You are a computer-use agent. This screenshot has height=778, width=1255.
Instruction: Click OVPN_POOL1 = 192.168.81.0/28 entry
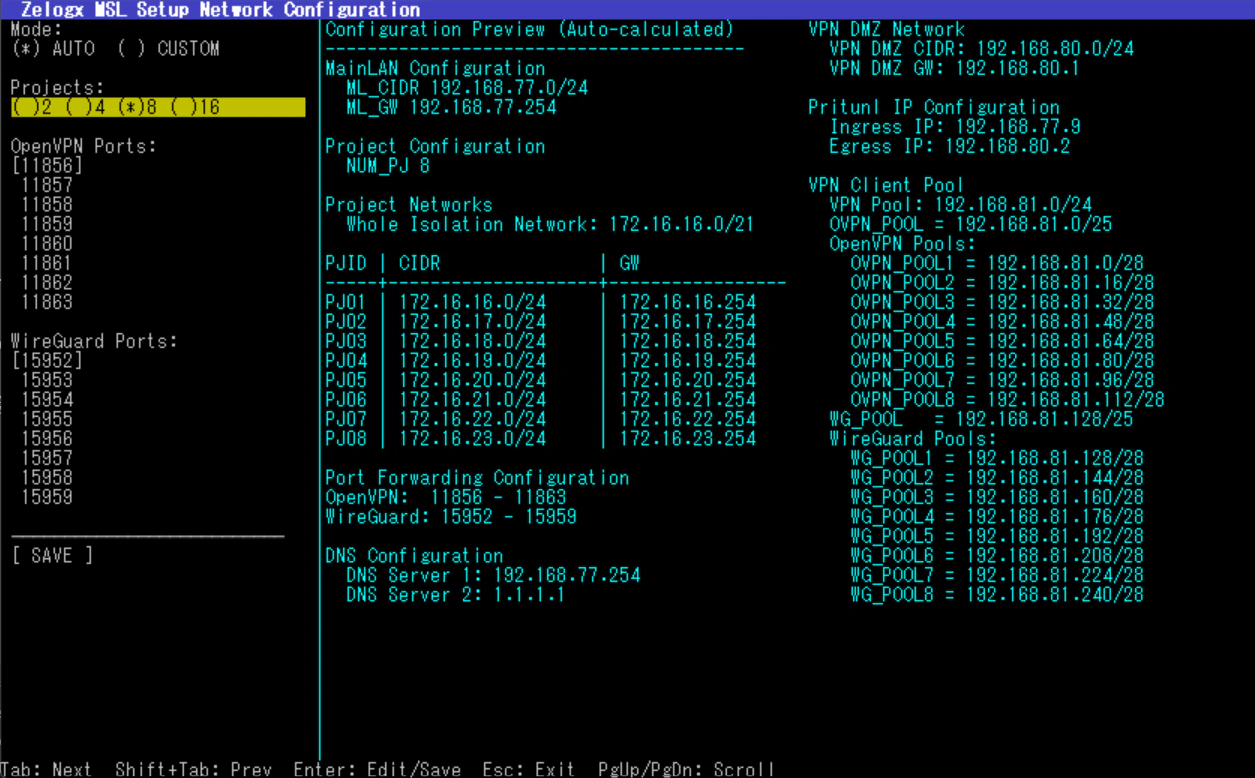pos(997,263)
